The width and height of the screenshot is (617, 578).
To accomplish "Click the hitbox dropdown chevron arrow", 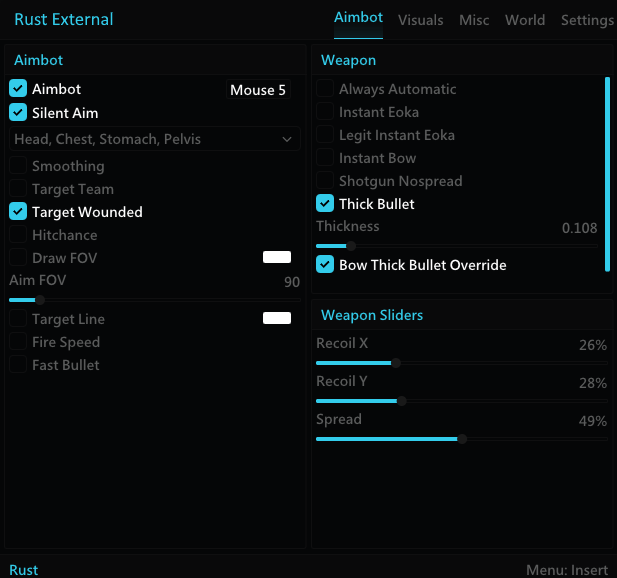I will pyautogui.click(x=287, y=139).
